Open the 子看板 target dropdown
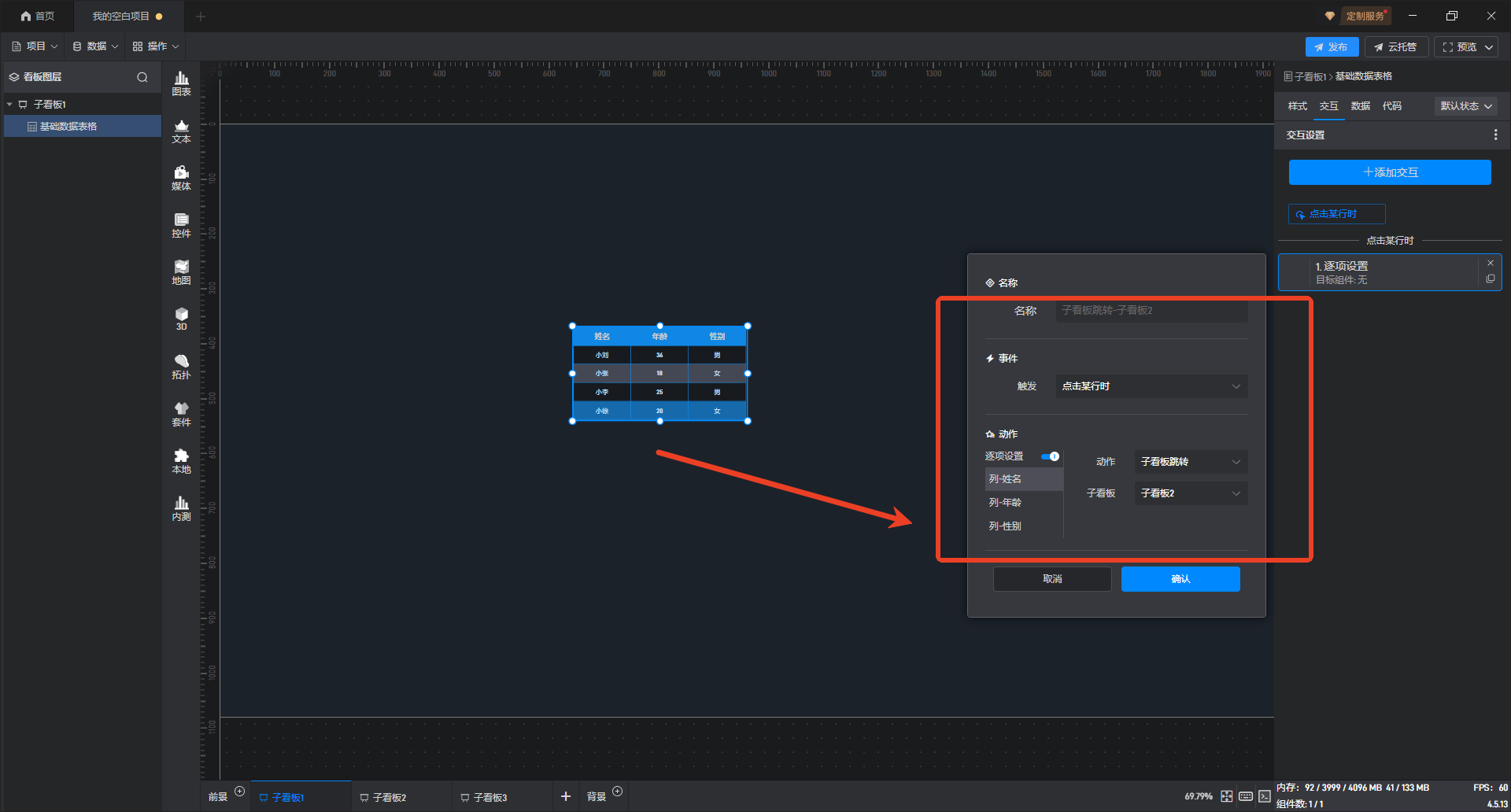1511x812 pixels. [1190, 493]
